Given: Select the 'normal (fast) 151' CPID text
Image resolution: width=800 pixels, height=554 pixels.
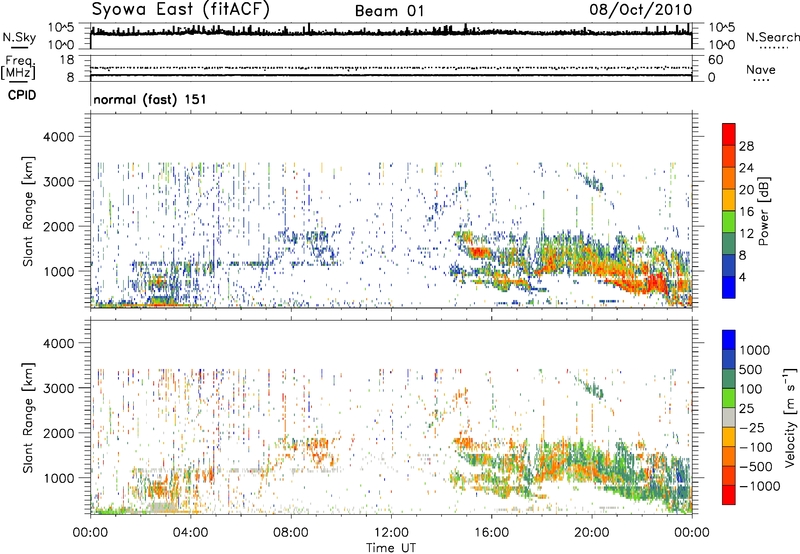Looking at the screenshot, I should point(150,99).
